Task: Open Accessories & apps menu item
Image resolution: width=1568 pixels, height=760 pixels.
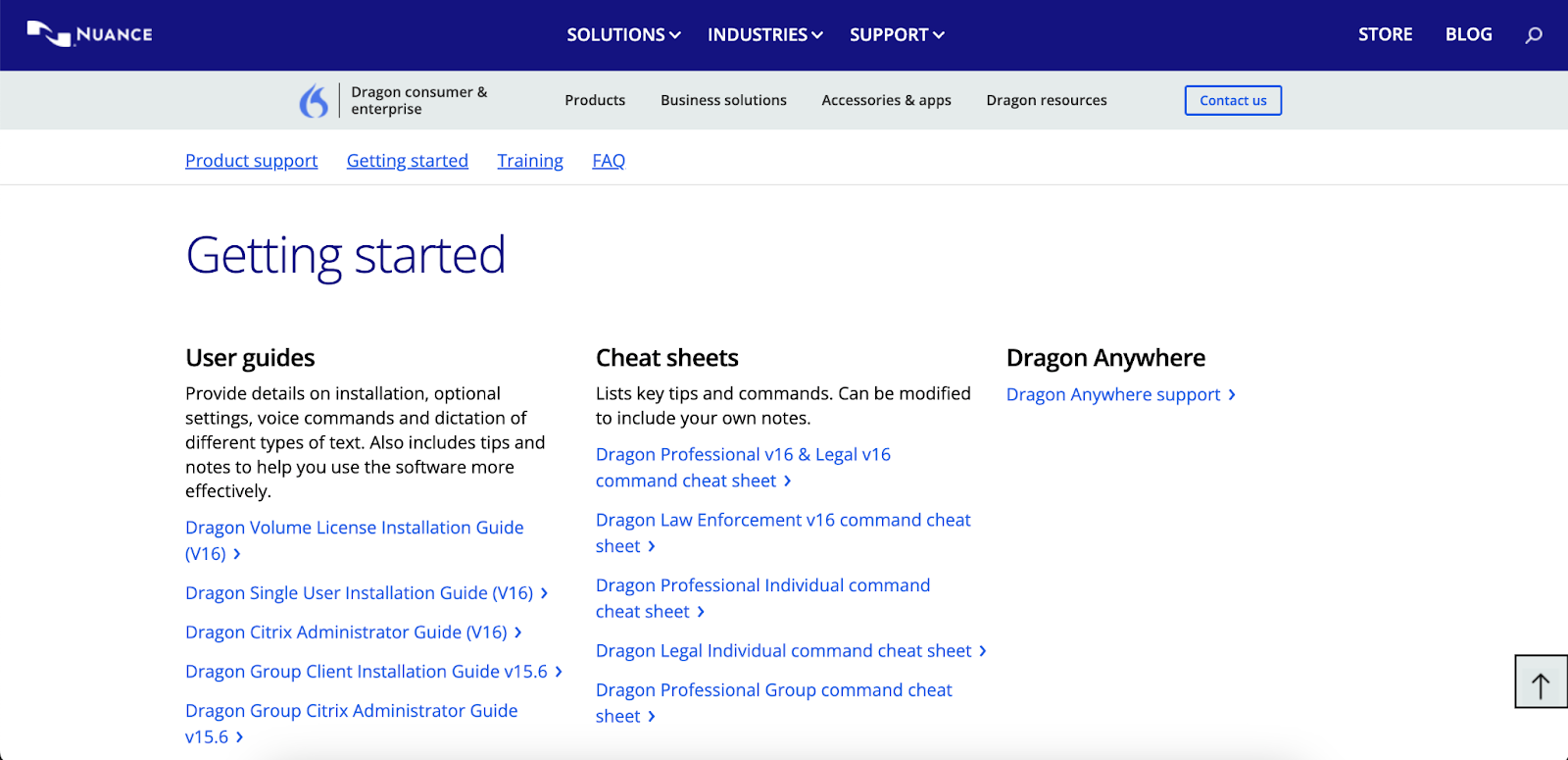Action: (886, 100)
